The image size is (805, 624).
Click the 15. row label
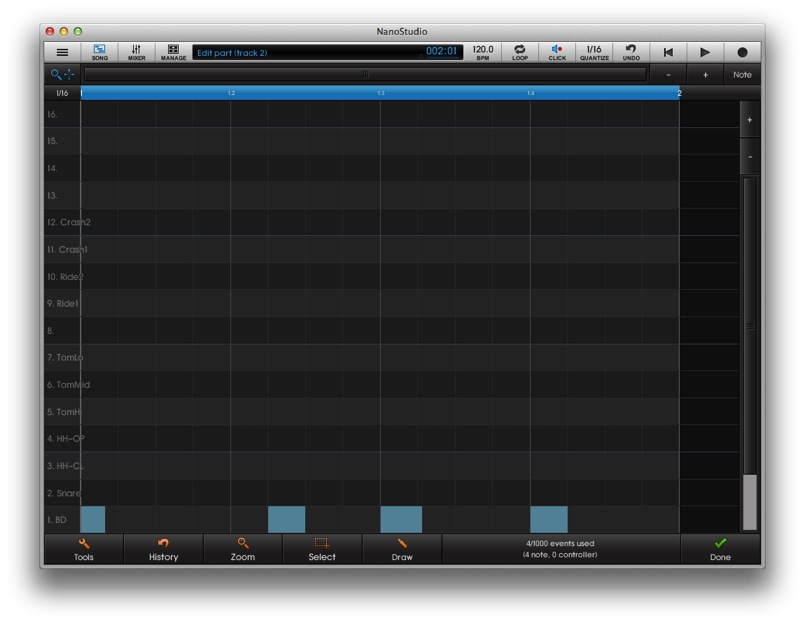(52, 141)
